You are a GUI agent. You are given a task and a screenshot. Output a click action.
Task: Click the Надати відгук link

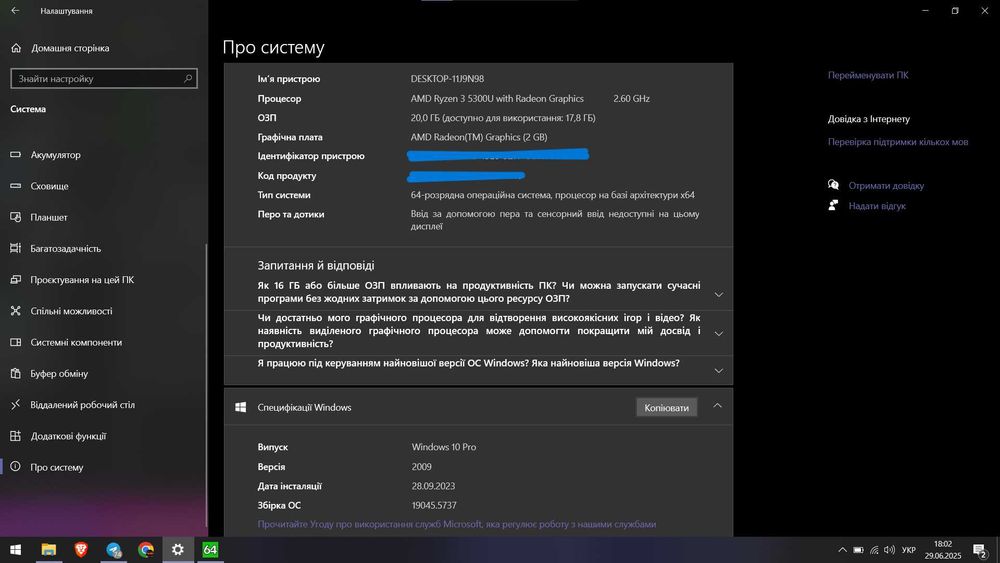click(x=877, y=206)
